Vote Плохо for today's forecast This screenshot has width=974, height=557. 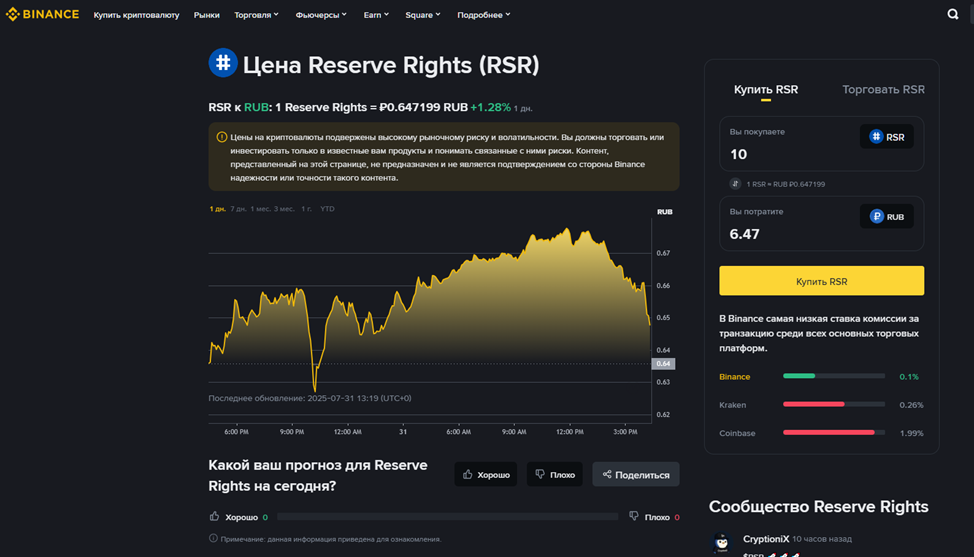pyautogui.click(x=555, y=474)
